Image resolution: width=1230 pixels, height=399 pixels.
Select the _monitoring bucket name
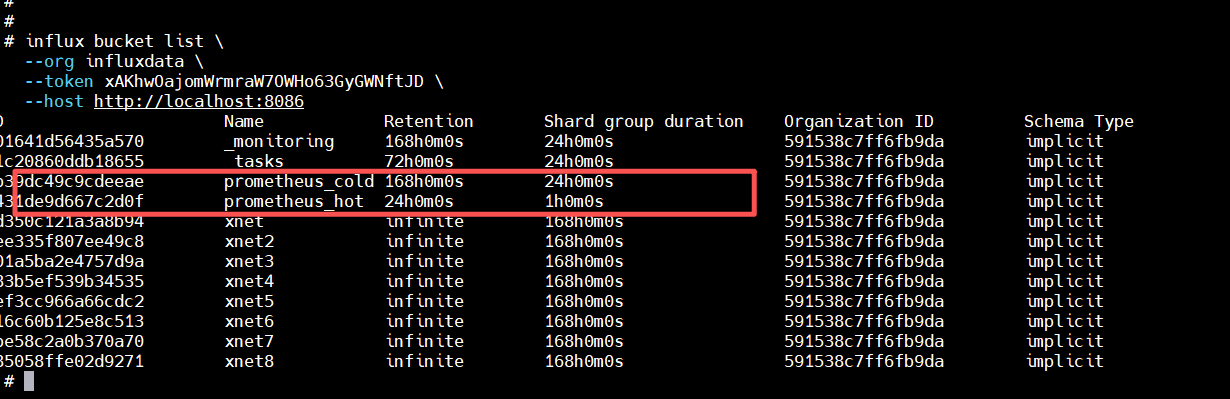[279, 142]
